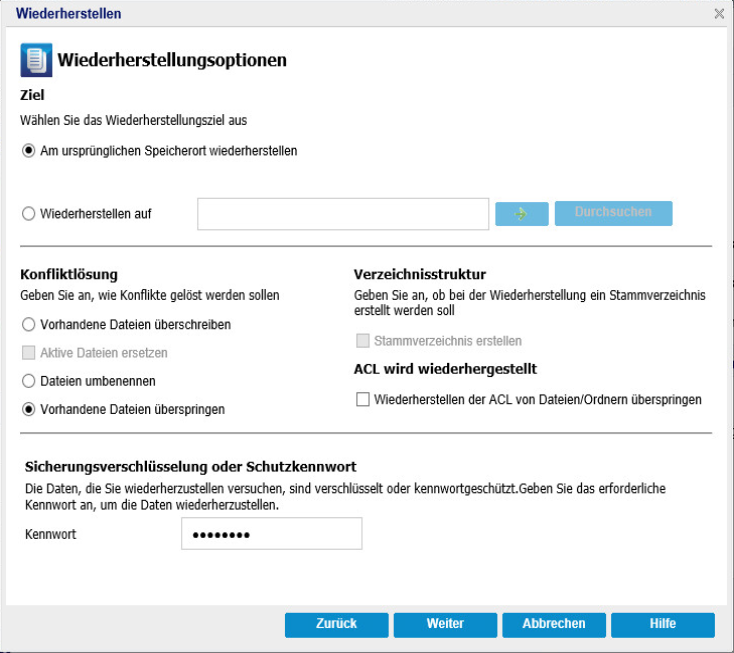This screenshot has width=734, height=653.
Task: Click the restore destination path text field
Action: [342, 214]
